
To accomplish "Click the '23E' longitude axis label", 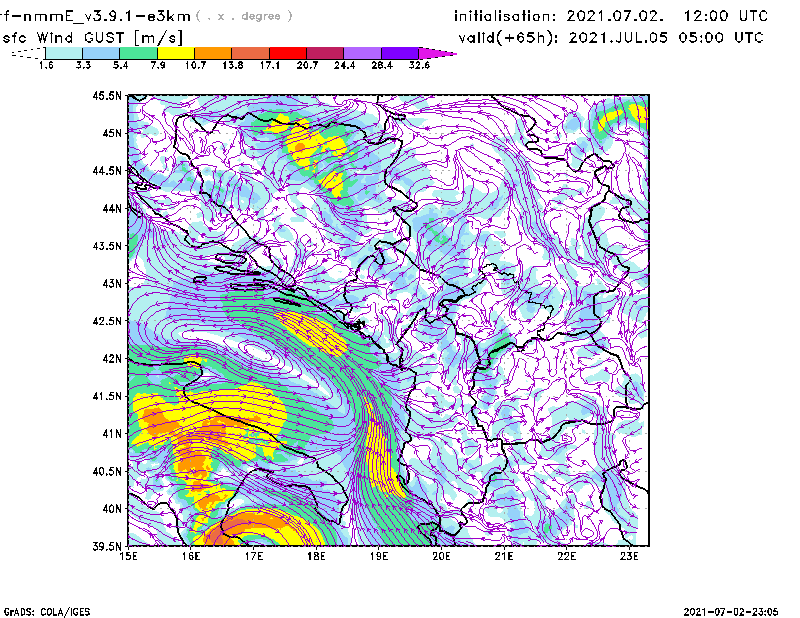I will (x=629, y=556).
